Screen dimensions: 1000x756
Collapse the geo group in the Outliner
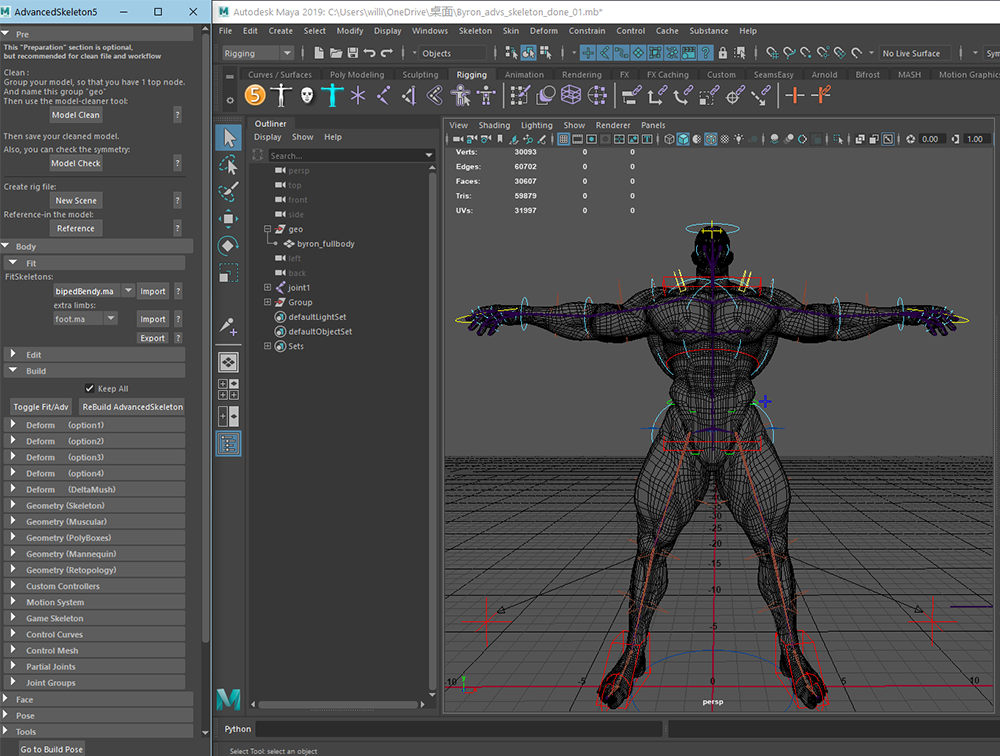(x=268, y=229)
